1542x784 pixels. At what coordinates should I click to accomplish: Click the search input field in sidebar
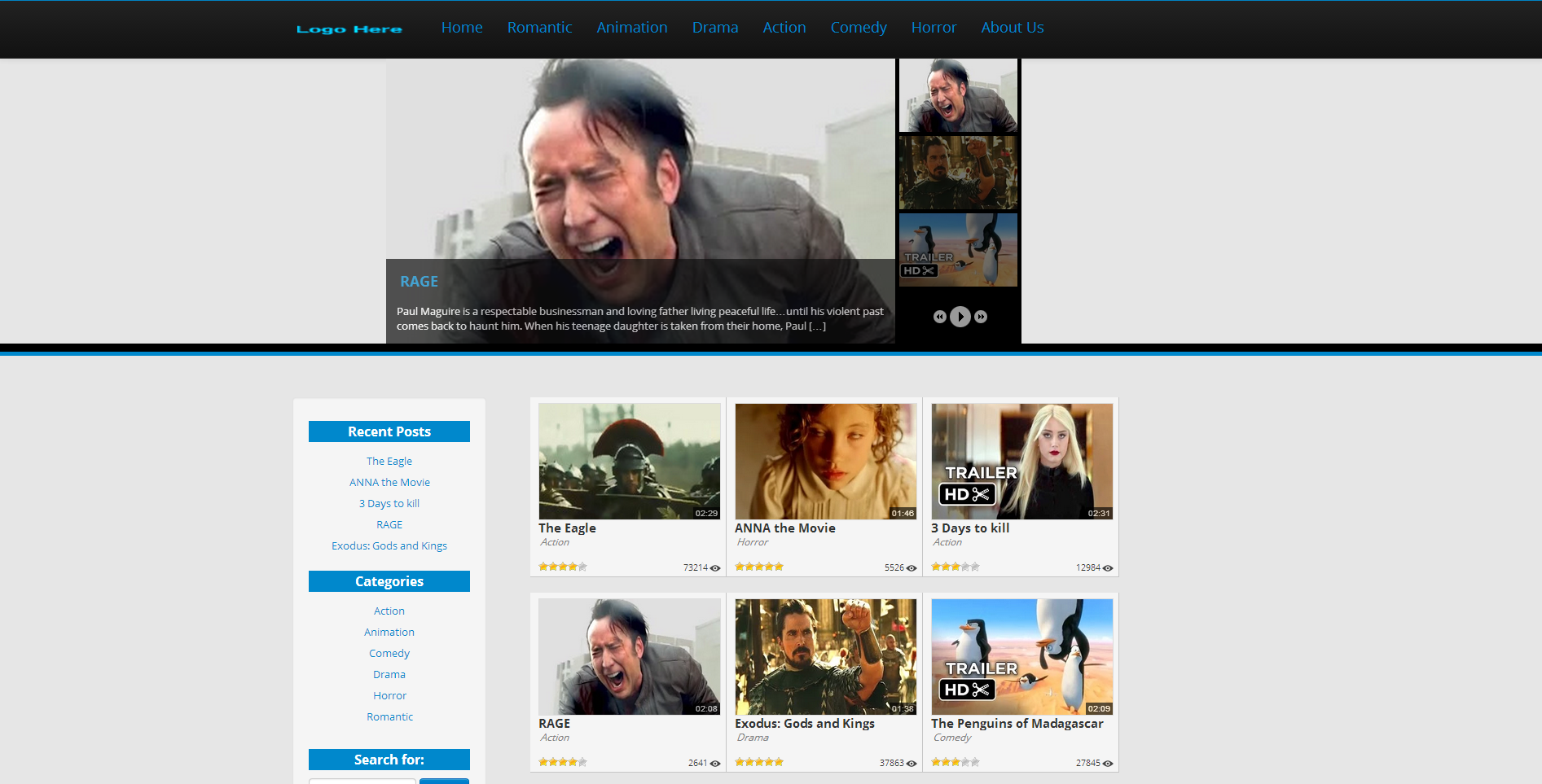362,781
